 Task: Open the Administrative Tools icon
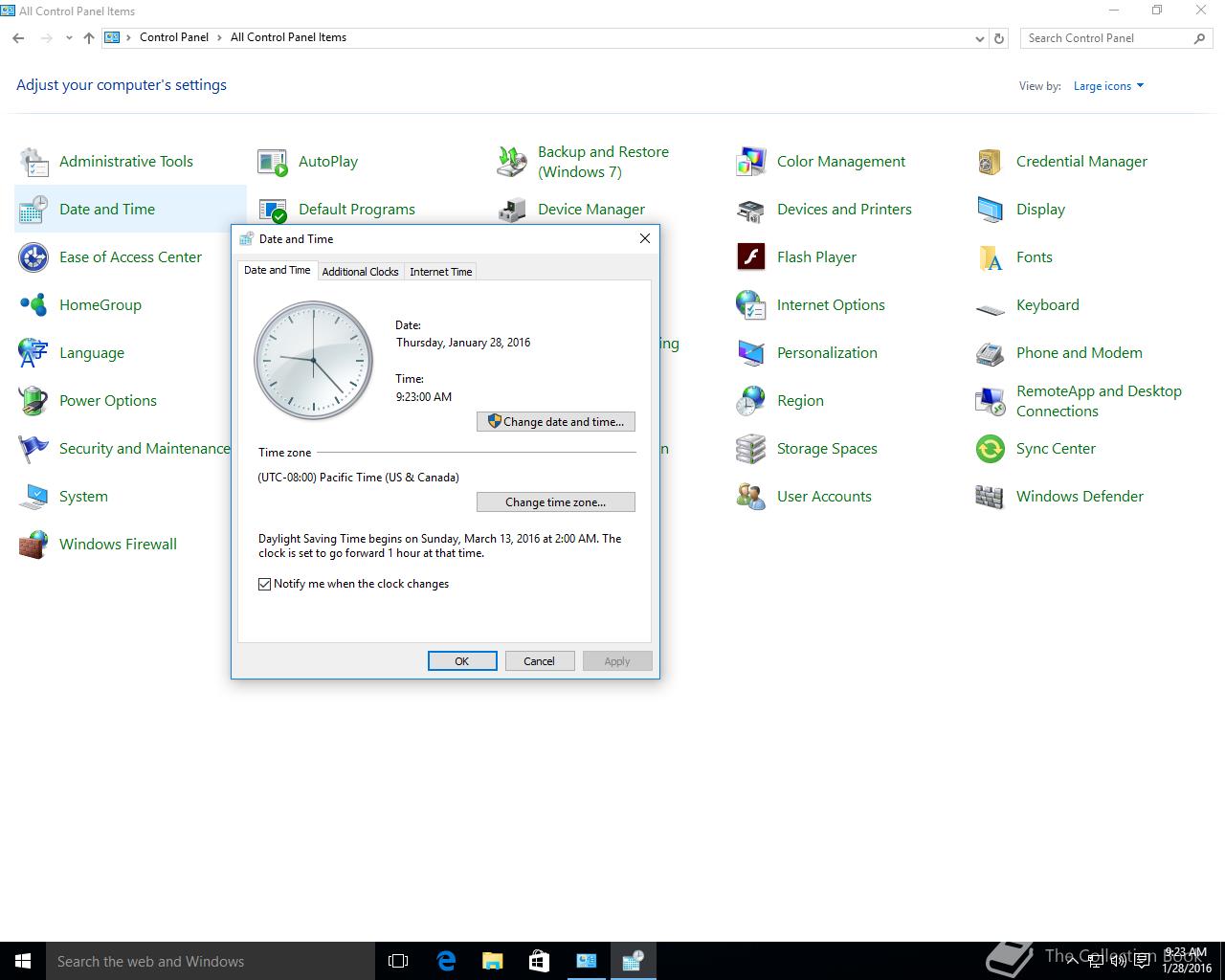point(33,162)
